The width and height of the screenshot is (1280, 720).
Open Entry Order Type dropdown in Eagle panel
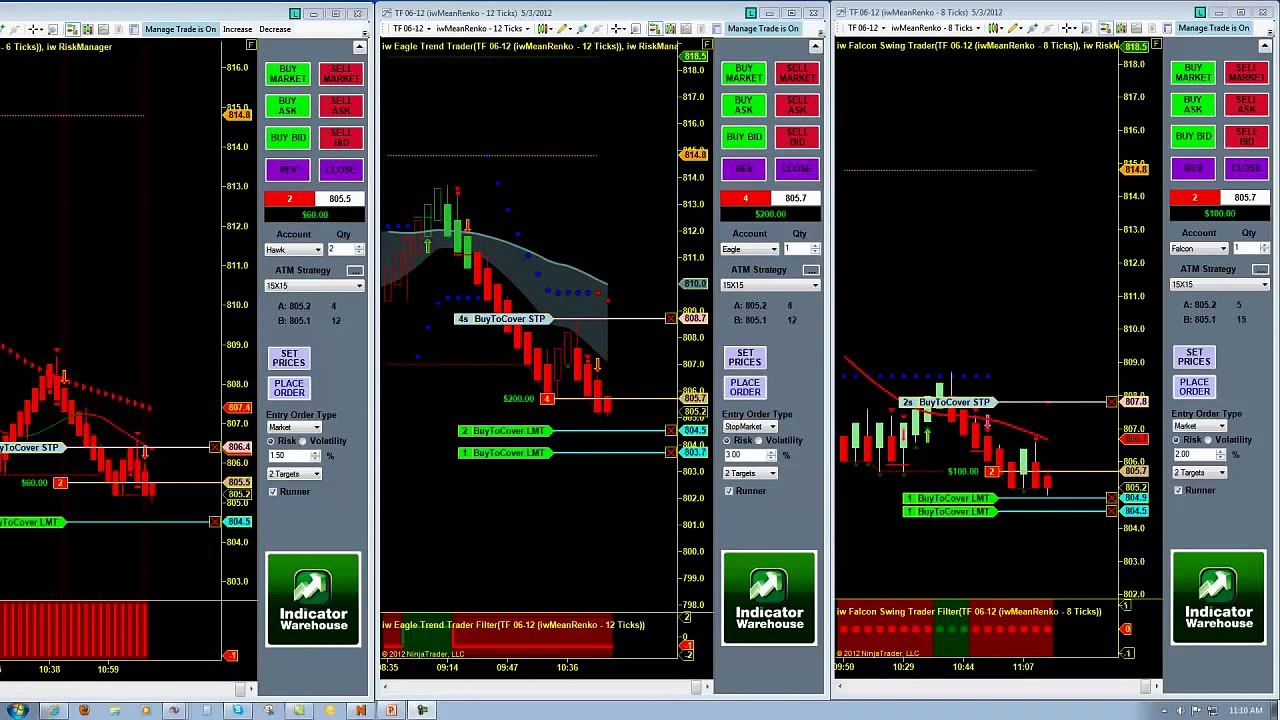point(749,427)
